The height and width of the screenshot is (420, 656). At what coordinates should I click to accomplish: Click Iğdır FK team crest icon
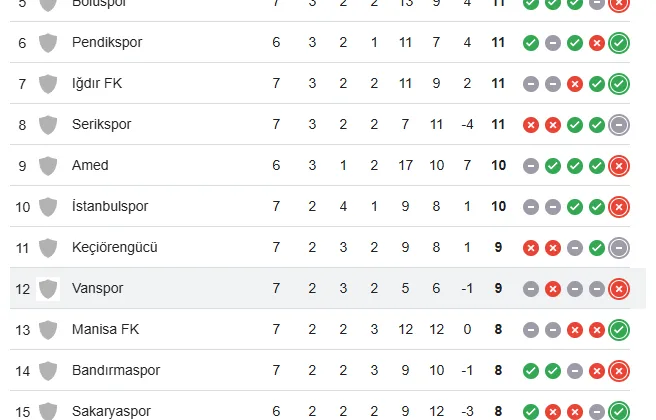click(47, 84)
